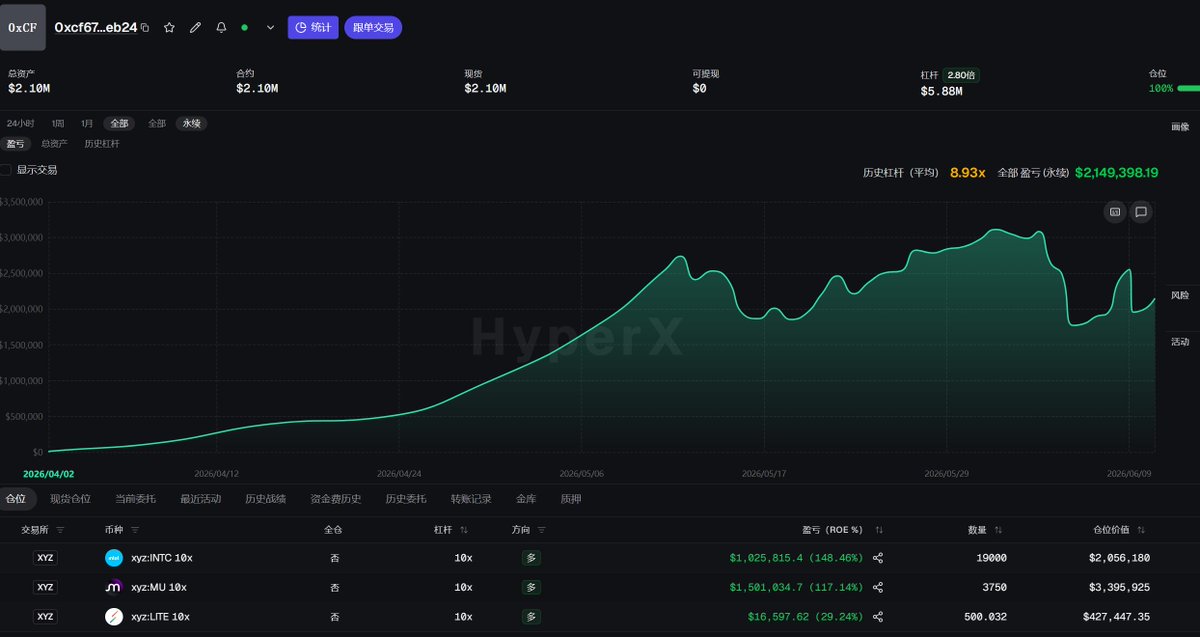Click the Micron logo in MU row
Viewport: 1200px width, 637px height.
coord(114,587)
